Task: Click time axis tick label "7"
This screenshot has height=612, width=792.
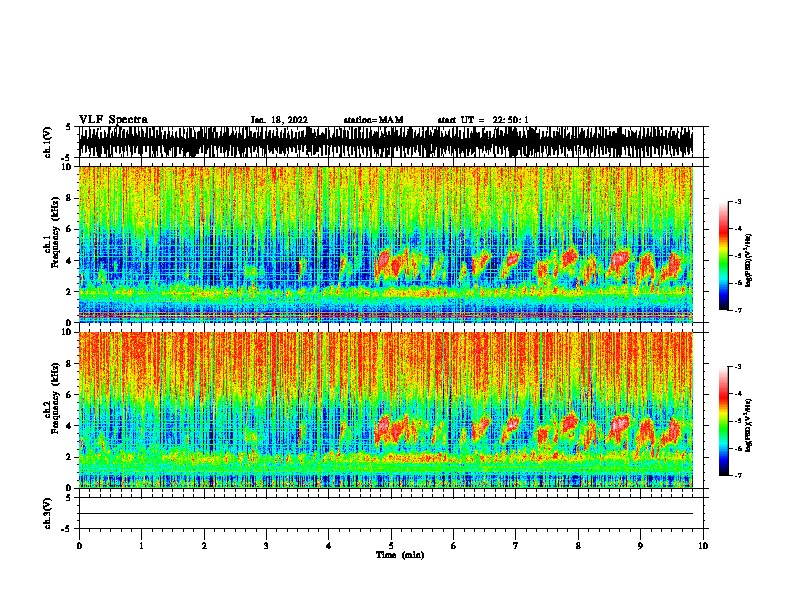Action: point(516,546)
